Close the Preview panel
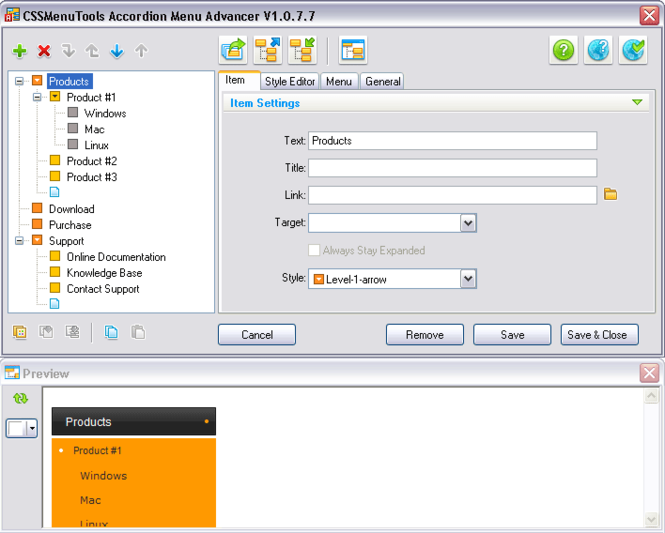 click(x=649, y=373)
